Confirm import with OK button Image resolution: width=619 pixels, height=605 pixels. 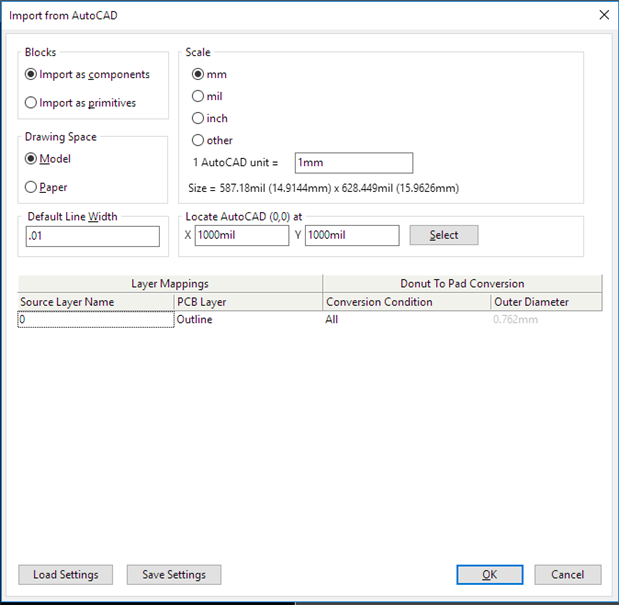(490, 575)
